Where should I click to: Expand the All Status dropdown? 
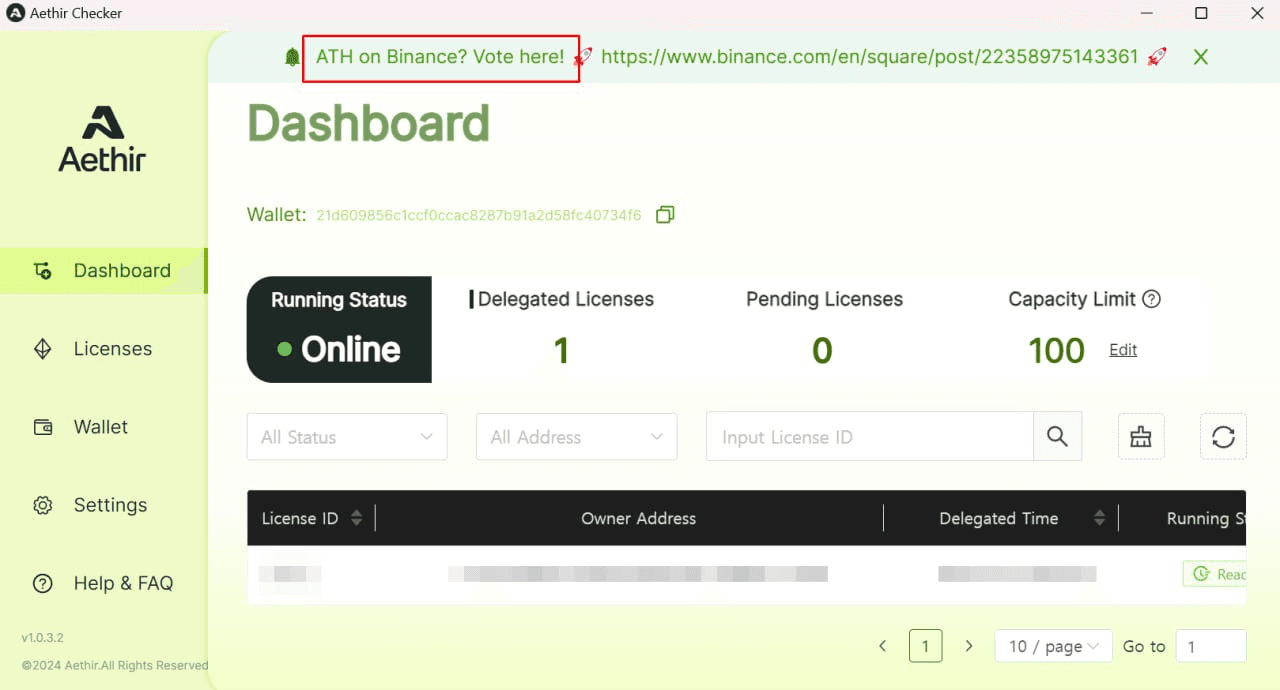pos(347,437)
